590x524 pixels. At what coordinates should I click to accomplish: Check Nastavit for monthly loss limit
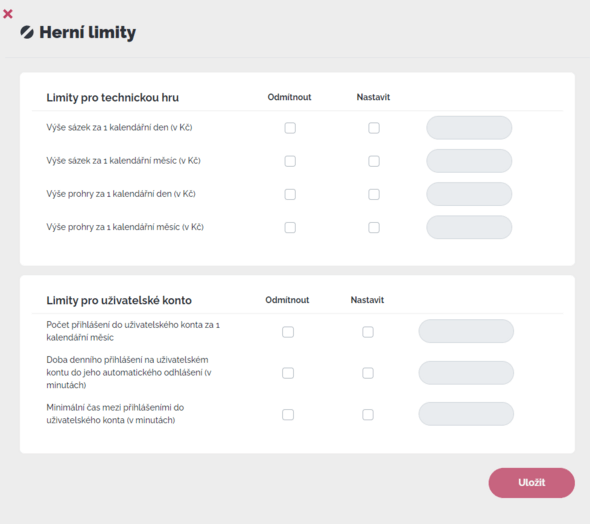tap(374, 227)
